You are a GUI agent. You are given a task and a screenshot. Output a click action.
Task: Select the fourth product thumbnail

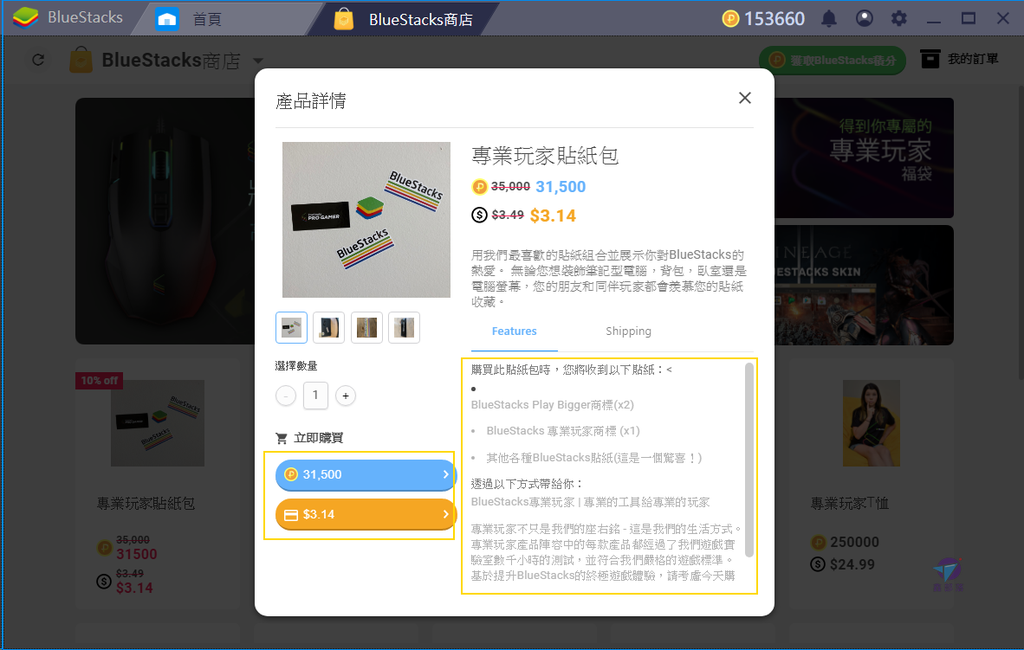(x=404, y=327)
